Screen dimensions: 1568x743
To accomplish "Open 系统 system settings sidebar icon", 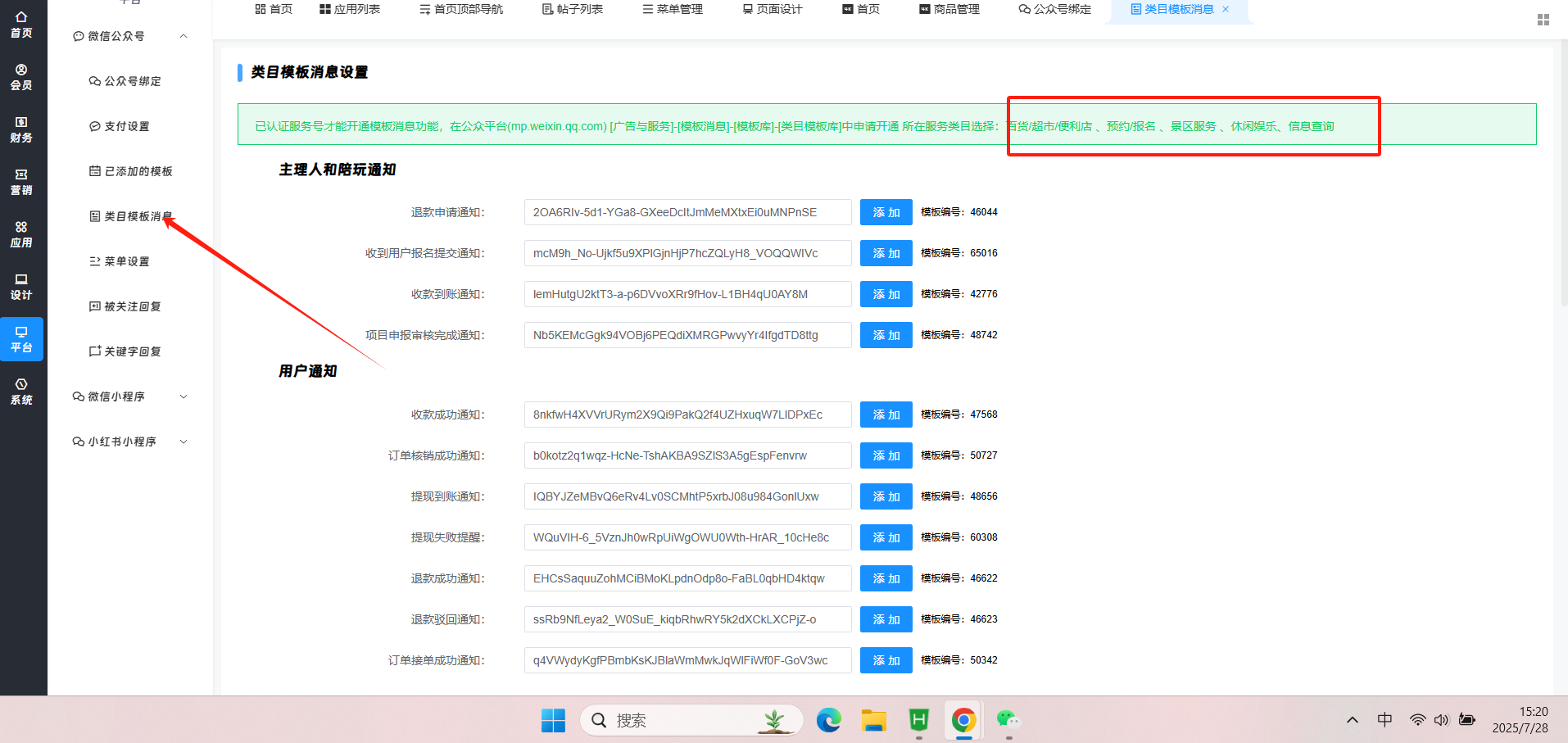I will tap(21, 392).
